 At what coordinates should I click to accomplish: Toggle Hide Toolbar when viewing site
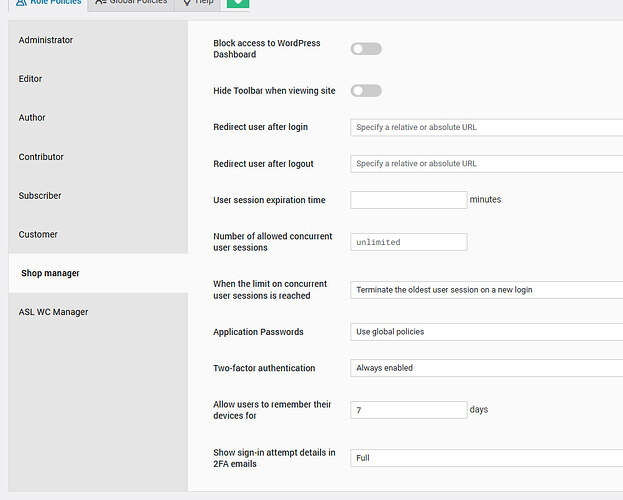[366, 91]
